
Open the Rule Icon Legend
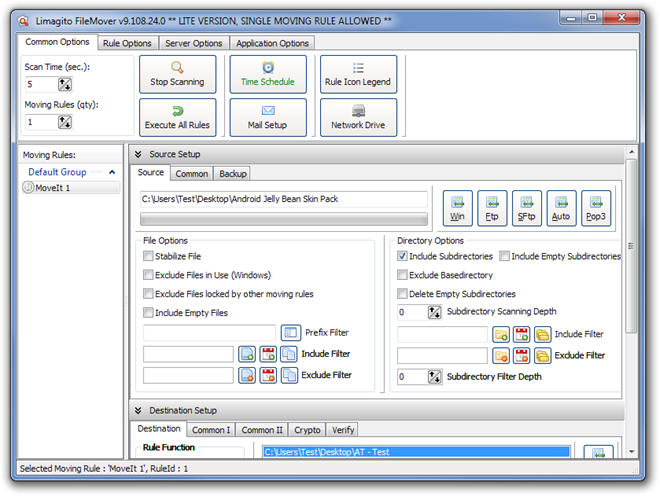tap(358, 75)
